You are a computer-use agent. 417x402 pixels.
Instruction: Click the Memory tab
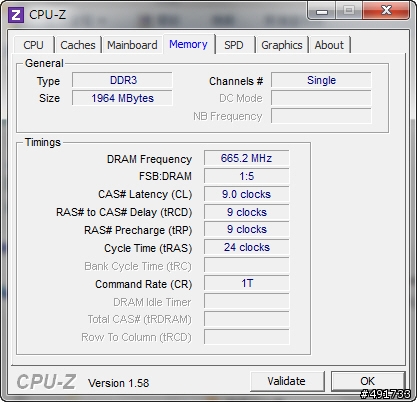[188, 44]
